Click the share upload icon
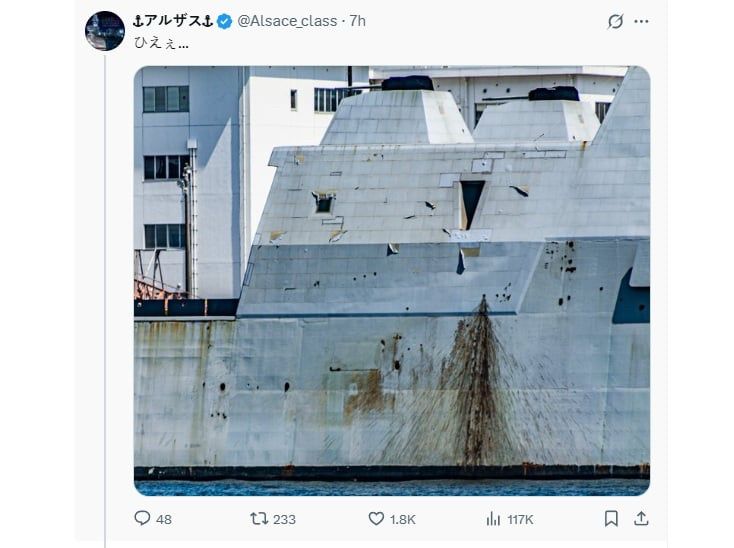Image resolution: width=734 pixels, height=548 pixels. click(641, 518)
